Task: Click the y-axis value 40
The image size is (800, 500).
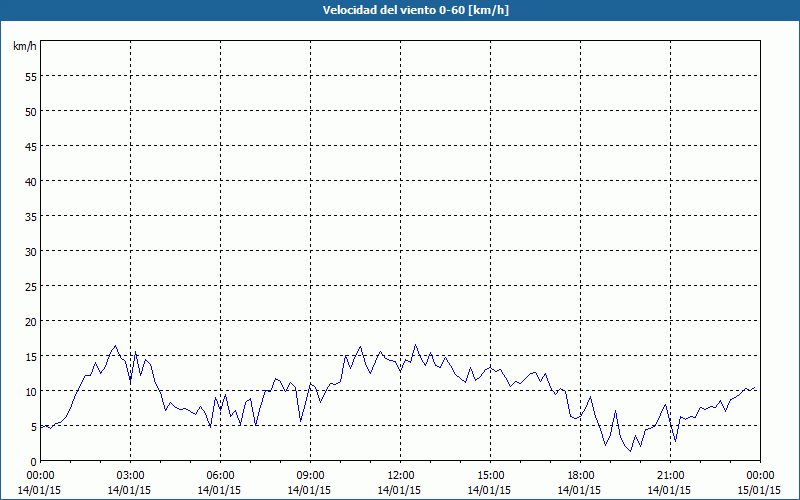Action: pyautogui.click(x=31, y=181)
